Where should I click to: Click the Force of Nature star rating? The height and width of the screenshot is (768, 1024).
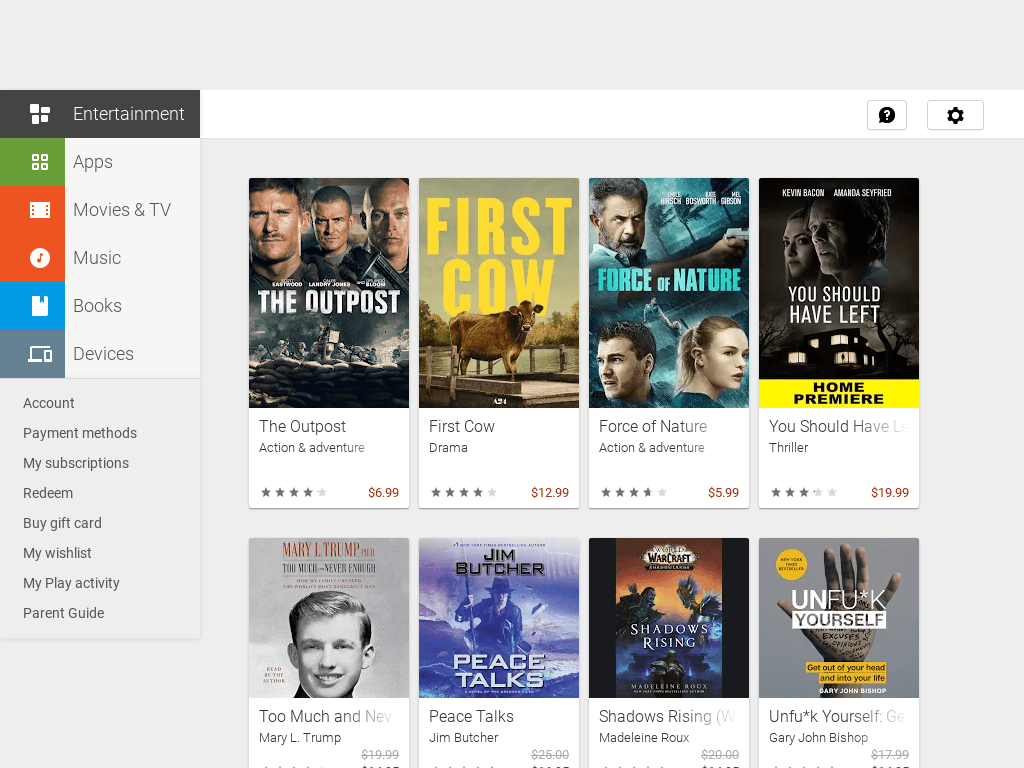[634, 492]
